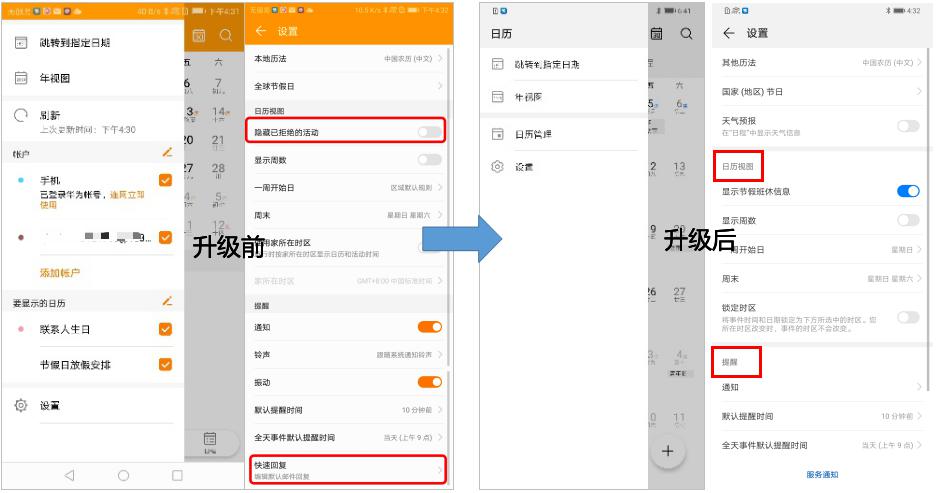Tap the search icon in the white toolbar
Viewport: 938px width, 493px height.
[x=687, y=34]
